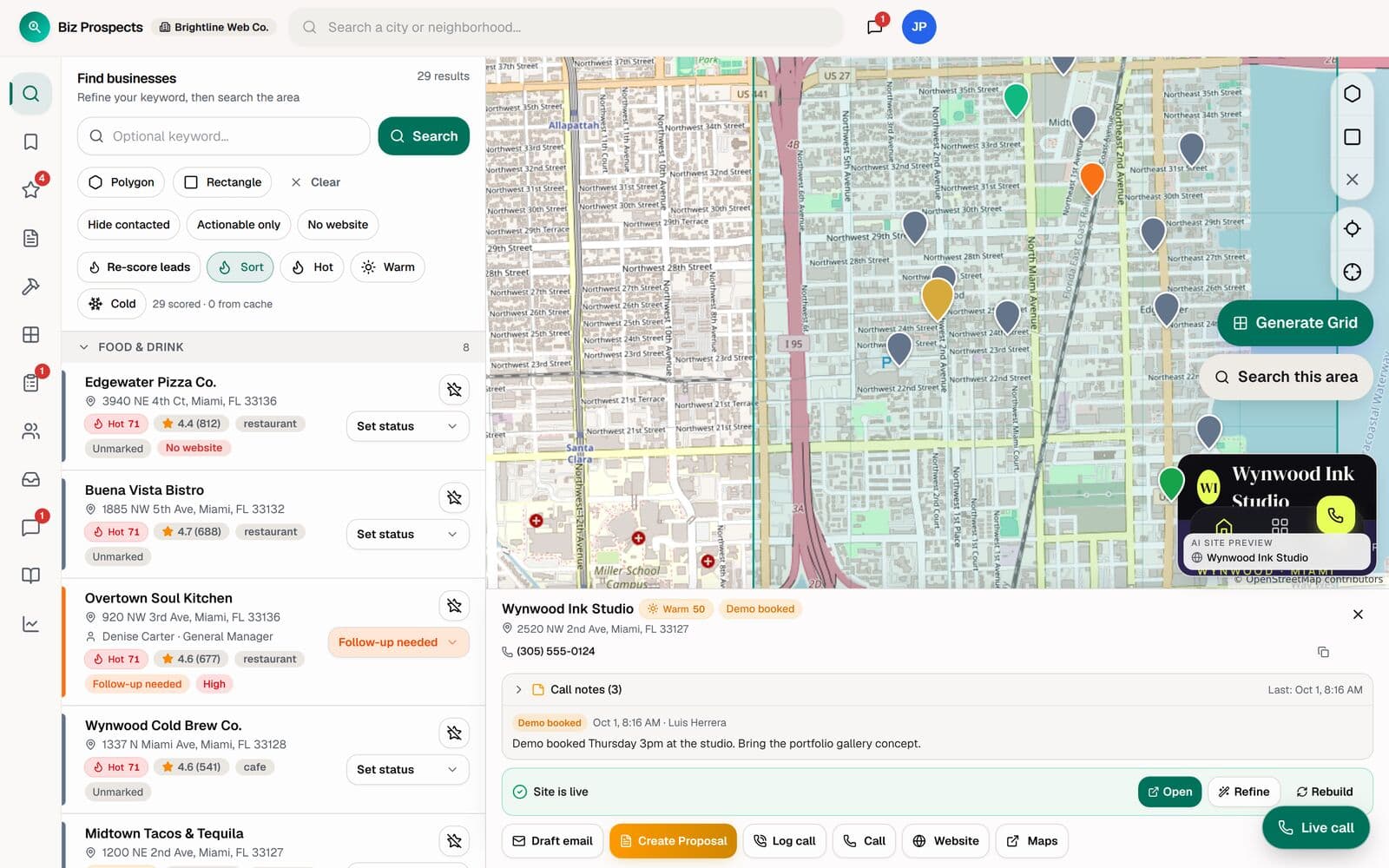The image size is (1389, 868).
Task: Open the notifications chat icon in header
Action: click(874, 27)
